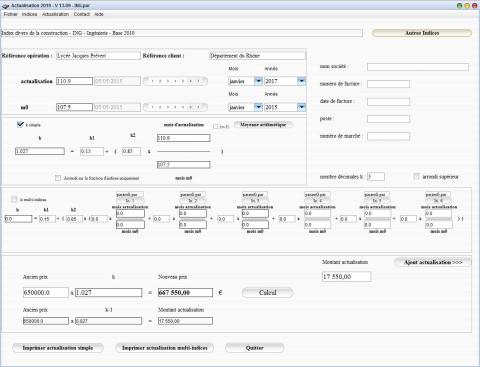Image resolution: width=480 pixels, height=367 pixels.
Task: Click the Moyenne arithmétique button
Action: click(263, 125)
